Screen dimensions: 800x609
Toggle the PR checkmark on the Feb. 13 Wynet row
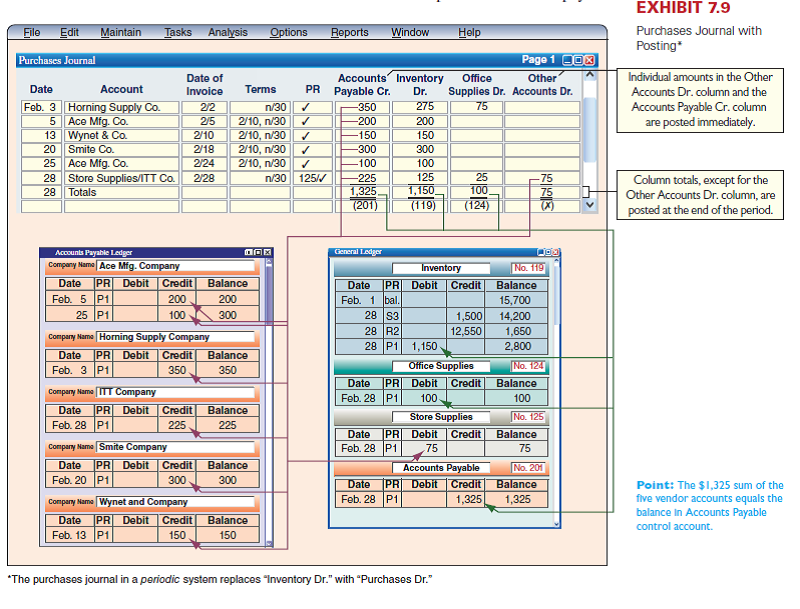click(x=304, y=136)
